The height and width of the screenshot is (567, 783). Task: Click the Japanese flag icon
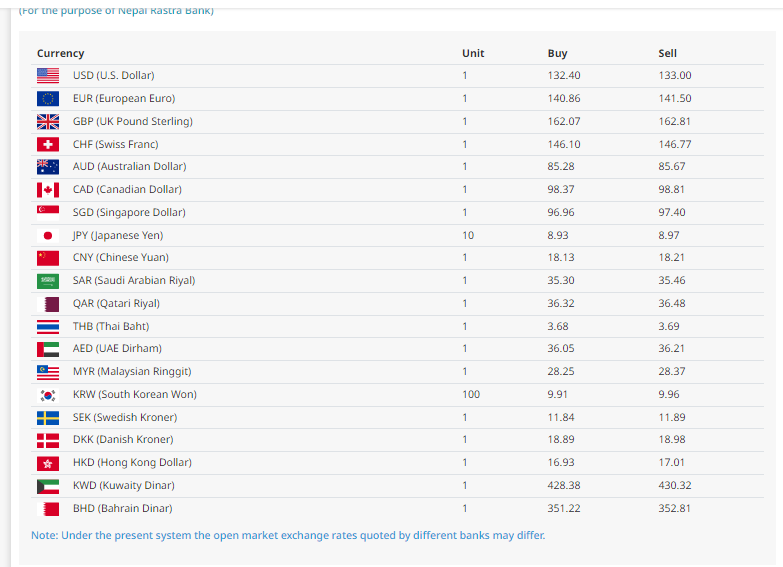coord(48,236)
